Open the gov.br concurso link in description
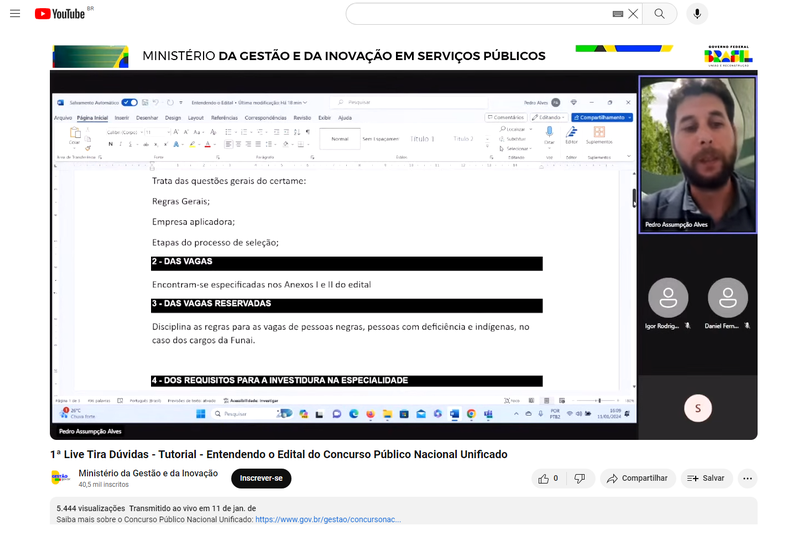Viewport: 799px width, 549px height. click(x=327, y=520)
